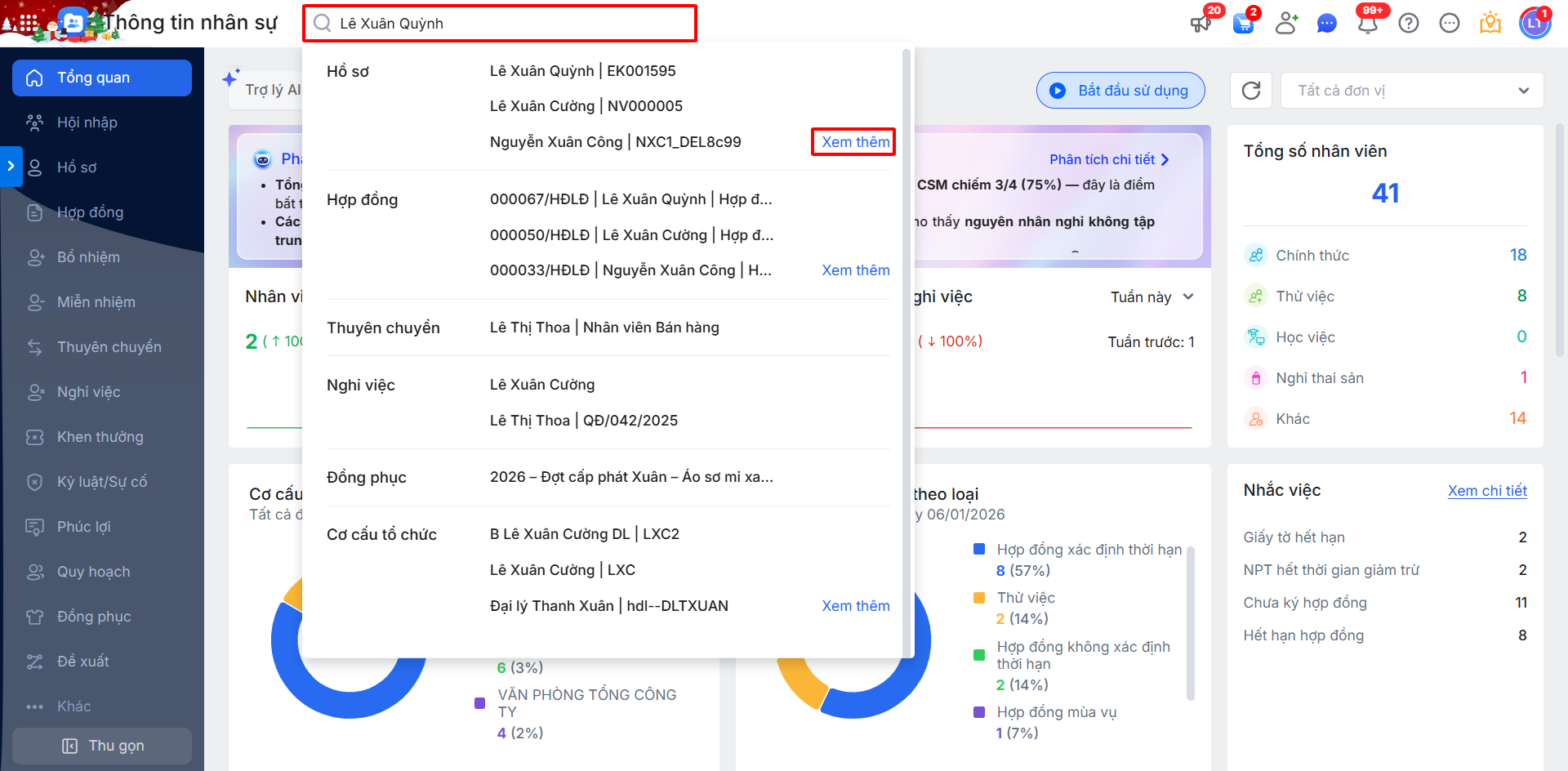Click the contract type legend scrollbar
The width and height of the screenshot is (1568, 771).
coord(1191,622)
